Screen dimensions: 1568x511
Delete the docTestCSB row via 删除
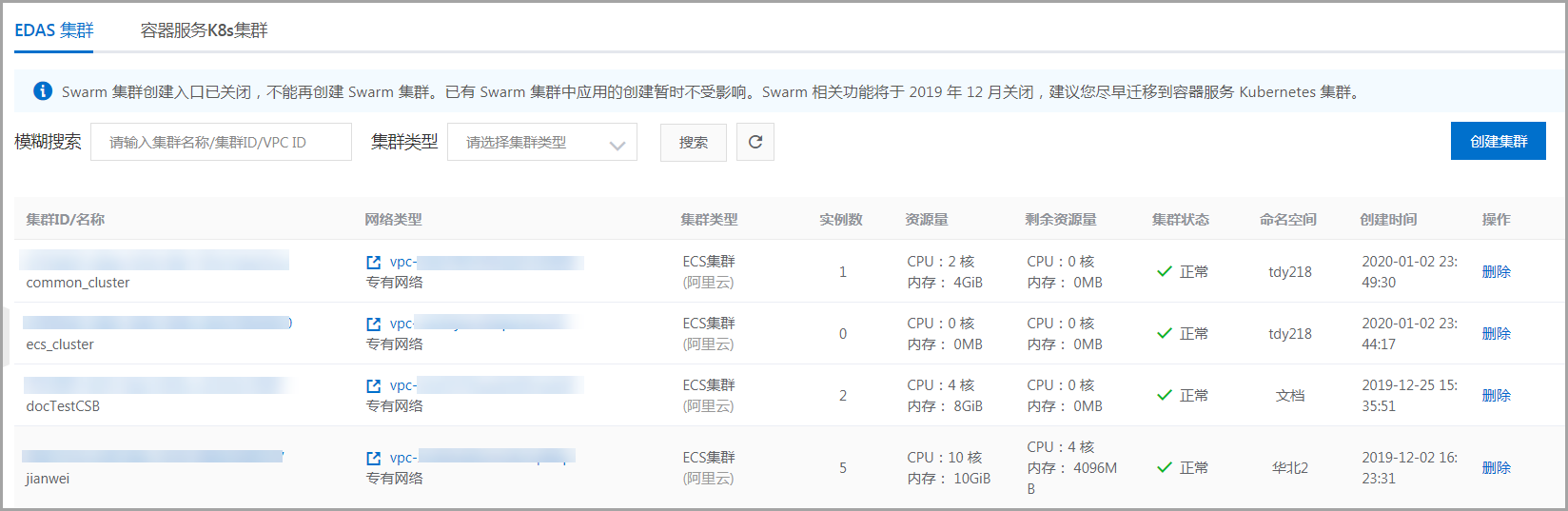1497,396
